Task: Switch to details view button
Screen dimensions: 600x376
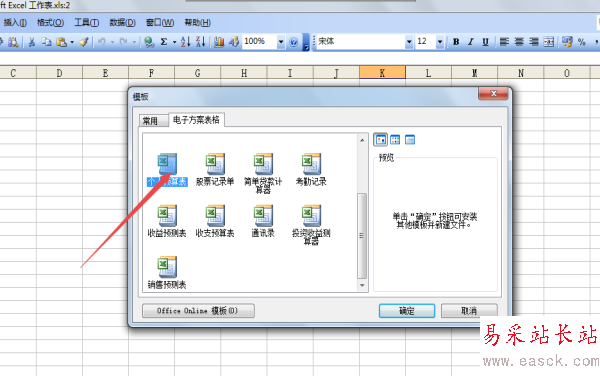Action: [410, 140]
